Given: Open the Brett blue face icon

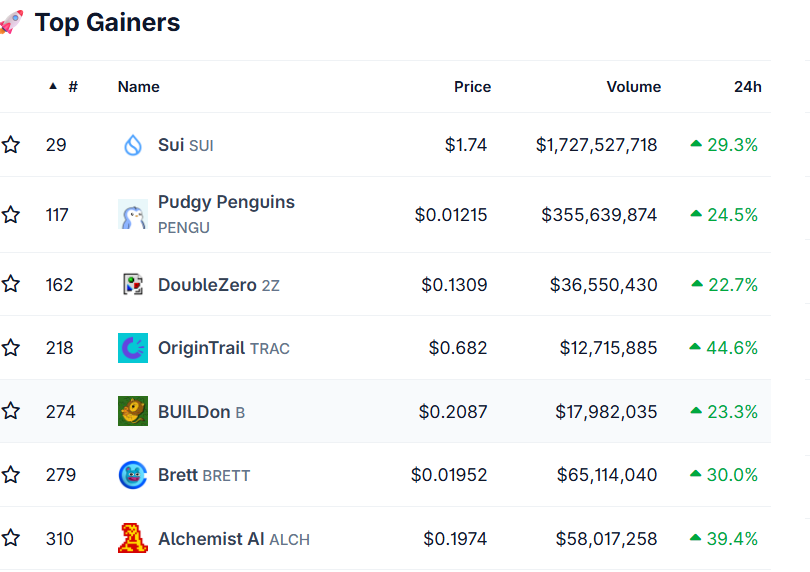Looking at the screenshot, I should point(133,475).
